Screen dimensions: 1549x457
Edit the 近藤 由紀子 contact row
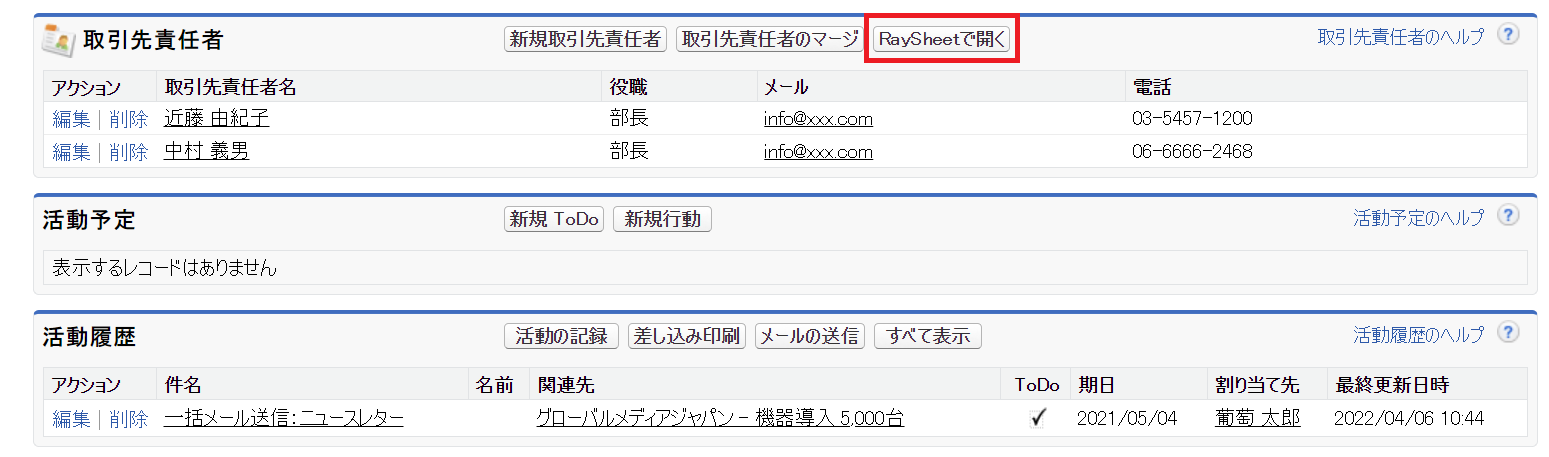71,119
